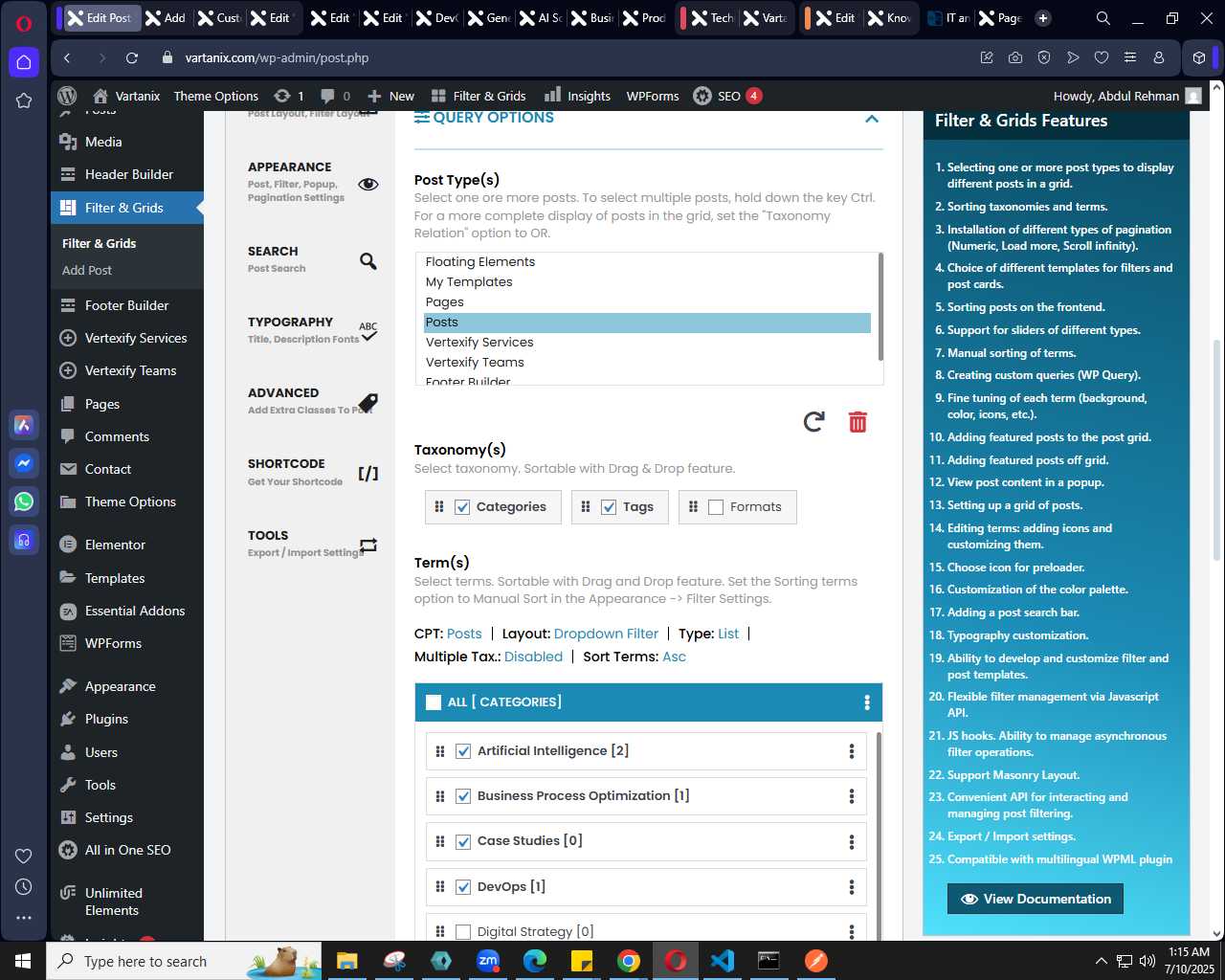The height and width of the screenshot is (980, 1225).
Task: Click the post type list scrollbar
Action: [880, 306]
